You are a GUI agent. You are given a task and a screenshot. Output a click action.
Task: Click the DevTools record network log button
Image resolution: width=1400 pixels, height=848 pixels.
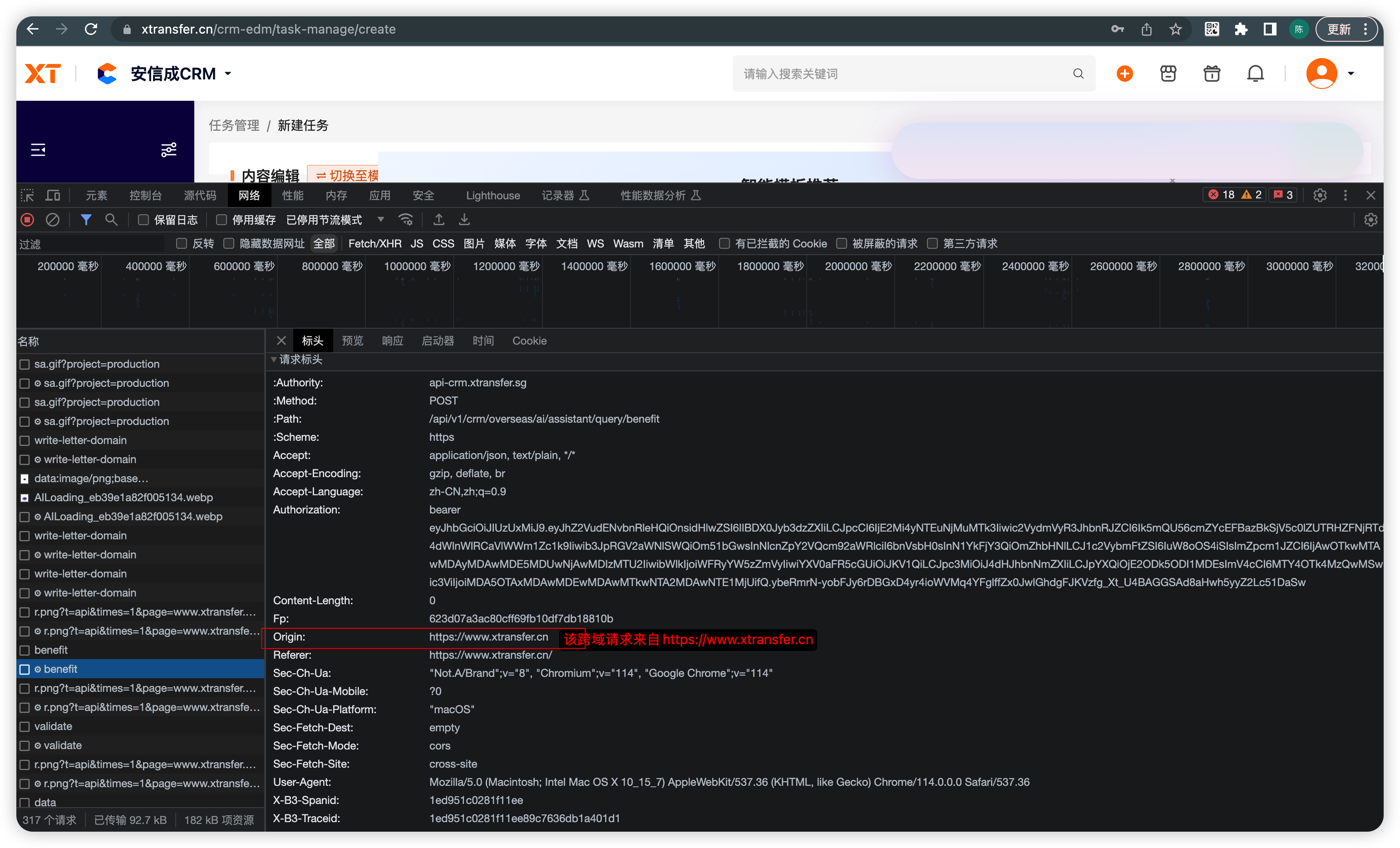(x=27, y=219)
